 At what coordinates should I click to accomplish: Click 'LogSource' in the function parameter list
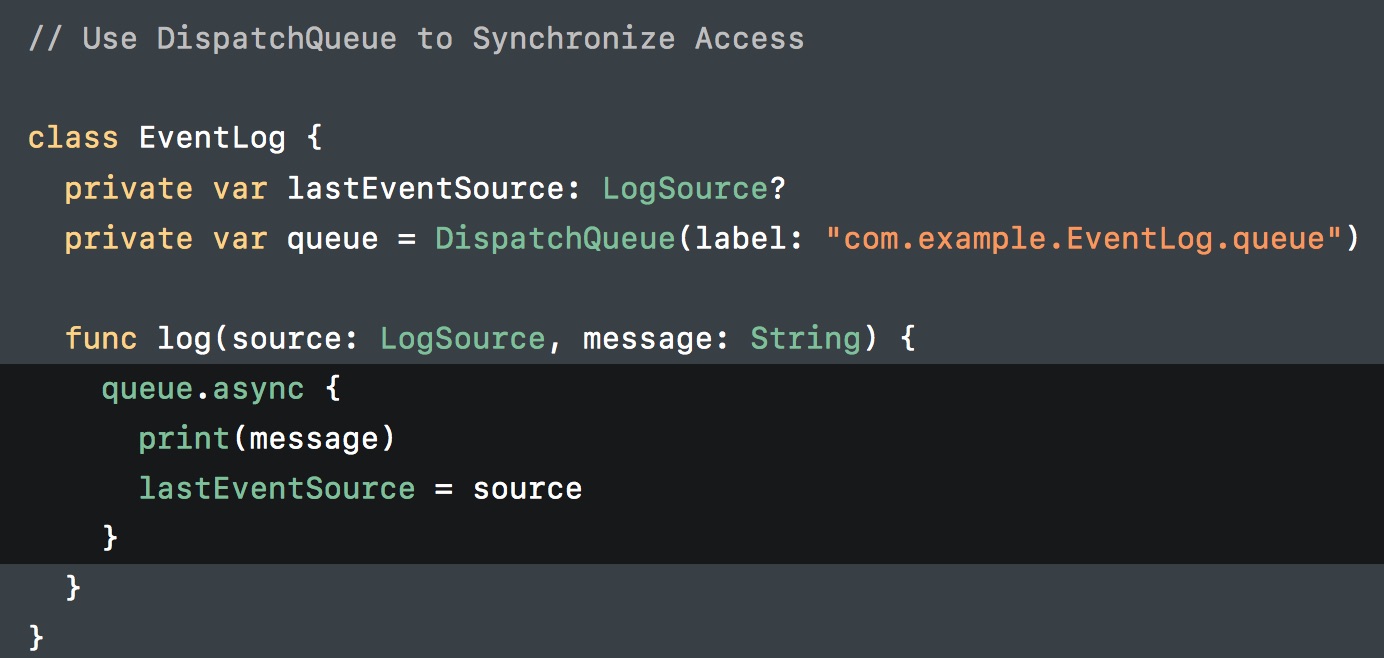pos(462,339)
